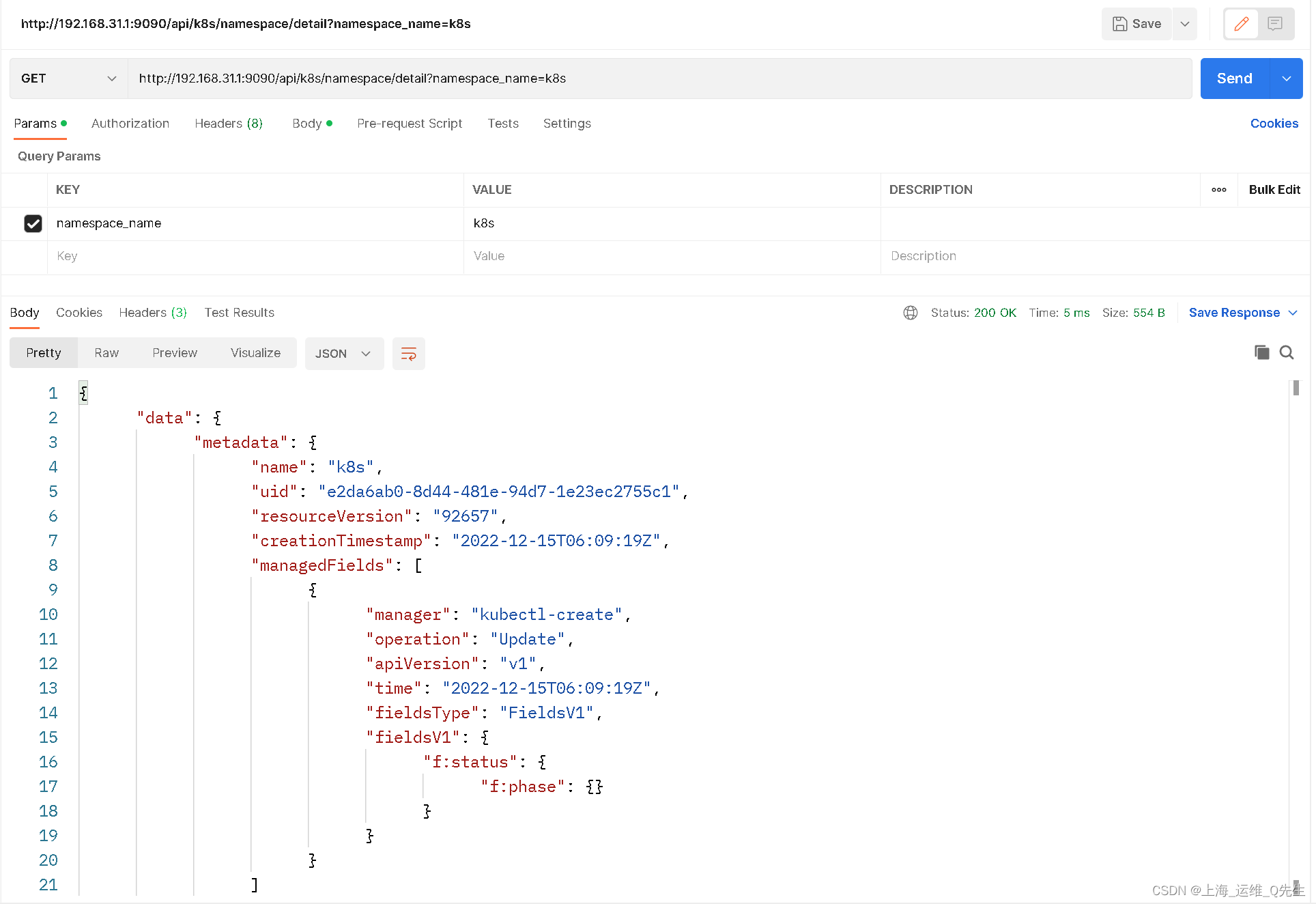
Task: Click the empty Key input field
Action: (255, 256)
